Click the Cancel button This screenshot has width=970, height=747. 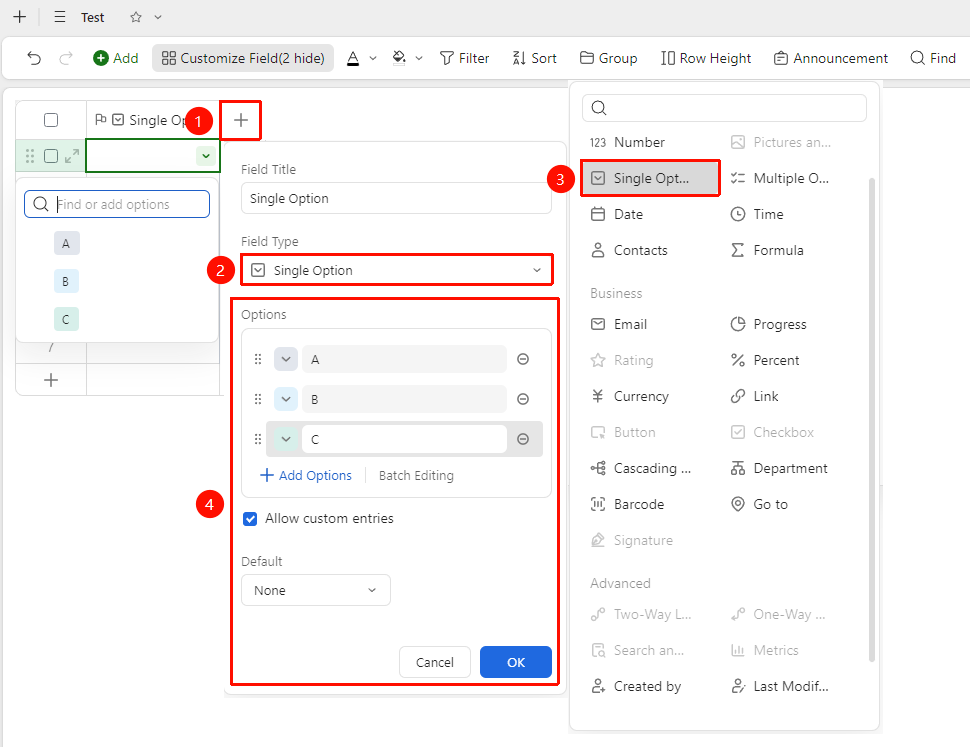click(435, 662)
